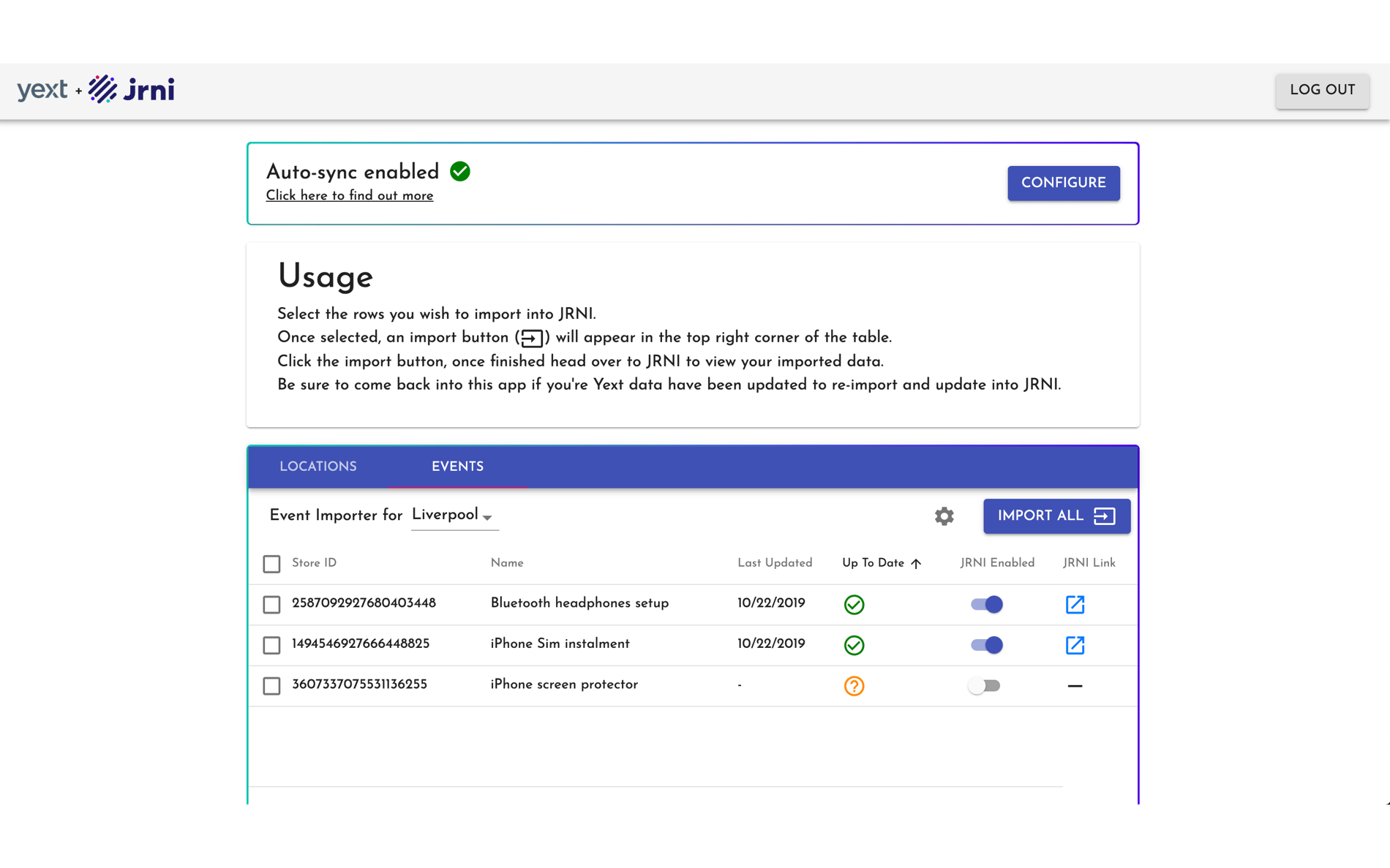Click green up-to-date check for Bluetooth headphones setup

point(854,605)
